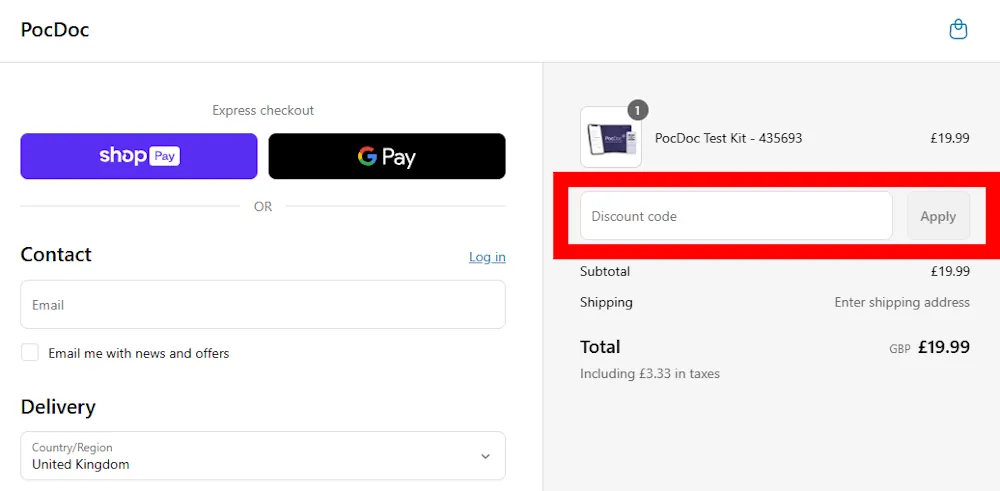Click the Including £3.33 in taxes note
The width and height of the screenshot is (1000, 491).
pyautogui.click(x=650, y=374)
